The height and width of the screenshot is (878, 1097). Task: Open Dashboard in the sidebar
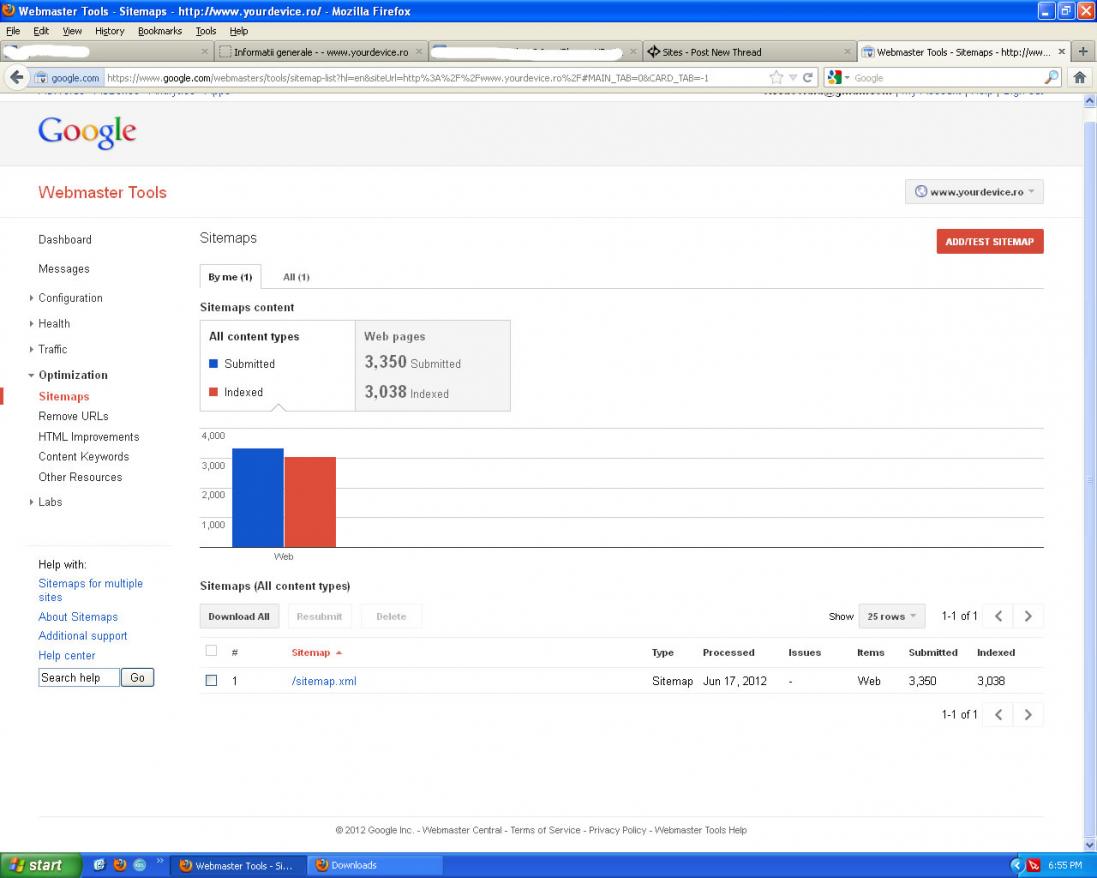point(65,239)
